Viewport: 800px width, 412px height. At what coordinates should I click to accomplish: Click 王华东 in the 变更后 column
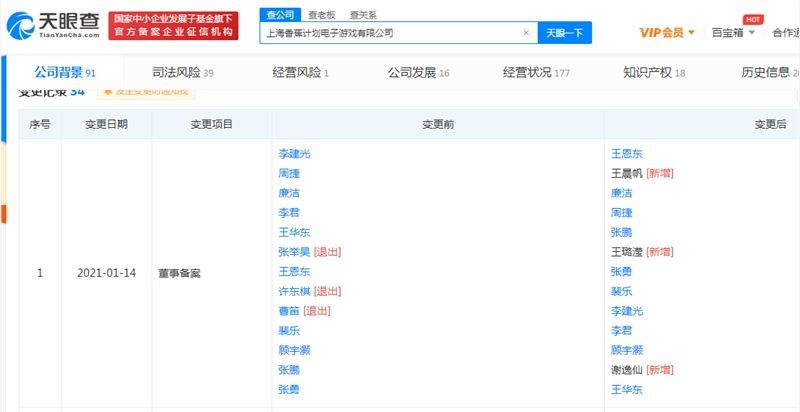coord(627,390)
